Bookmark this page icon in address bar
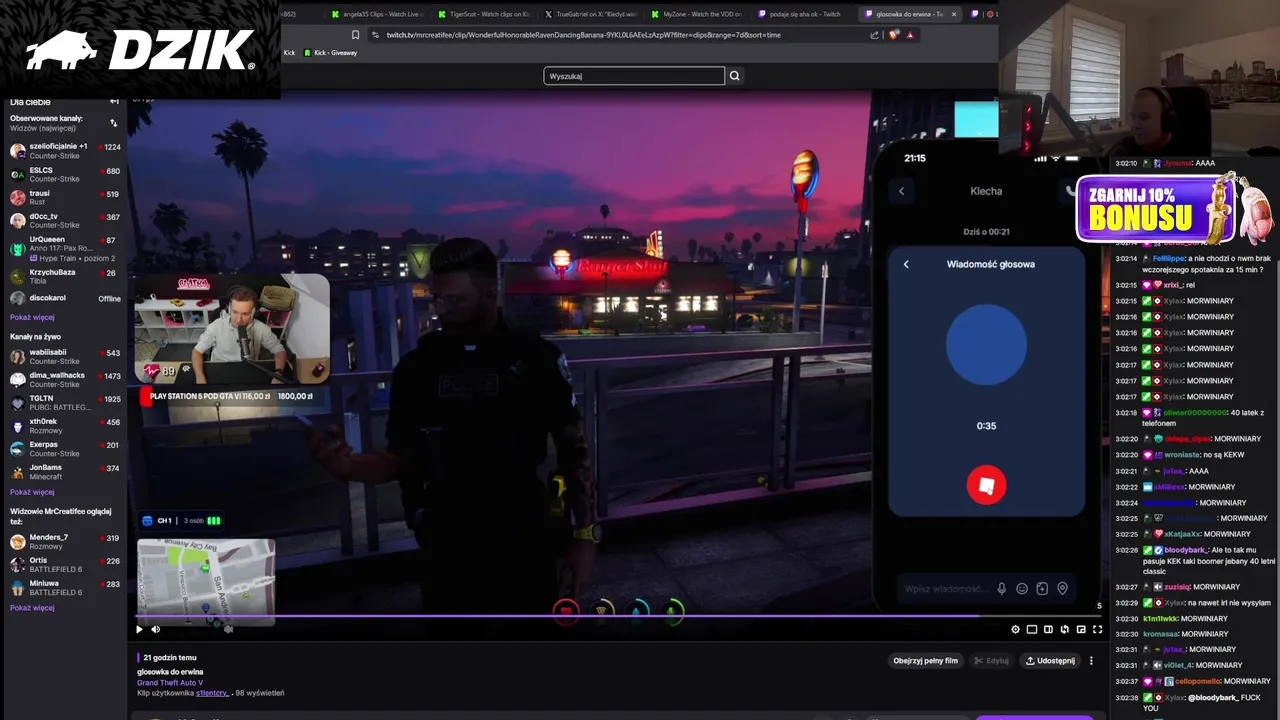The width and height of the screenshot is (1280, 720). (x=355, y=35)
